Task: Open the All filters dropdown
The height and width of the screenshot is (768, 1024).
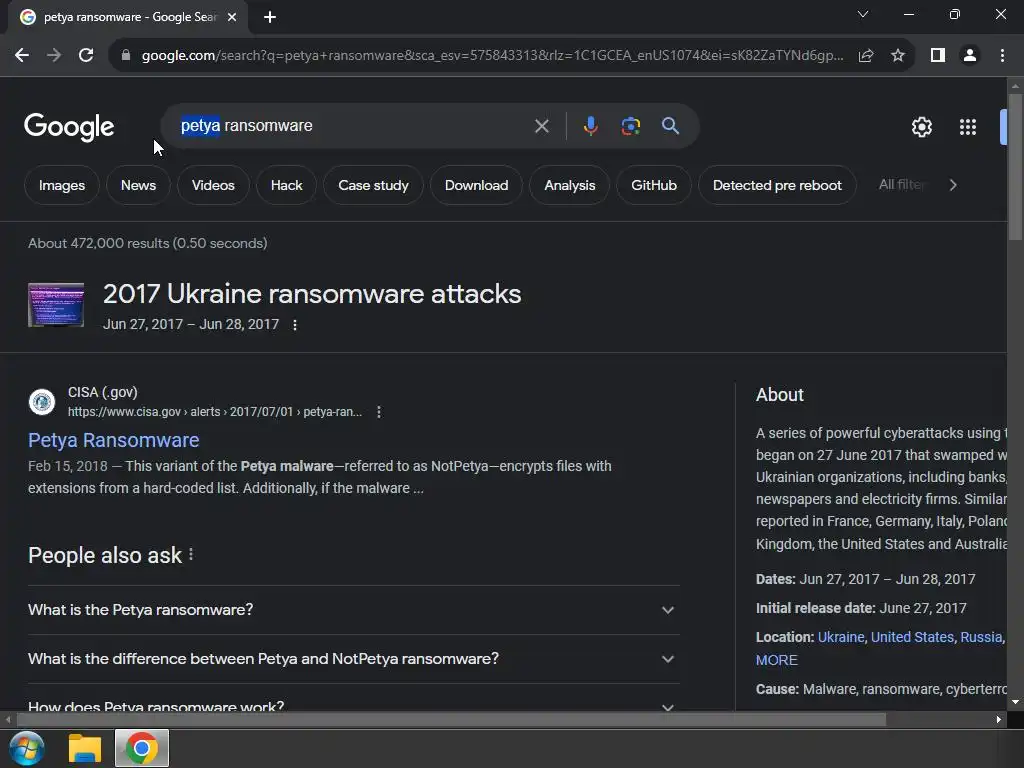Action: coord(901,185)
